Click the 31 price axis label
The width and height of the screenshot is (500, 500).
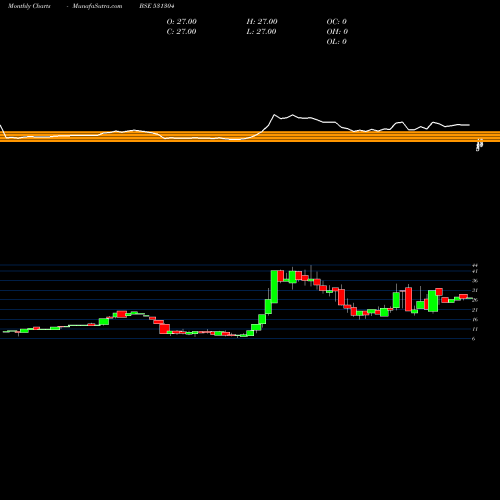pos(475,291)
